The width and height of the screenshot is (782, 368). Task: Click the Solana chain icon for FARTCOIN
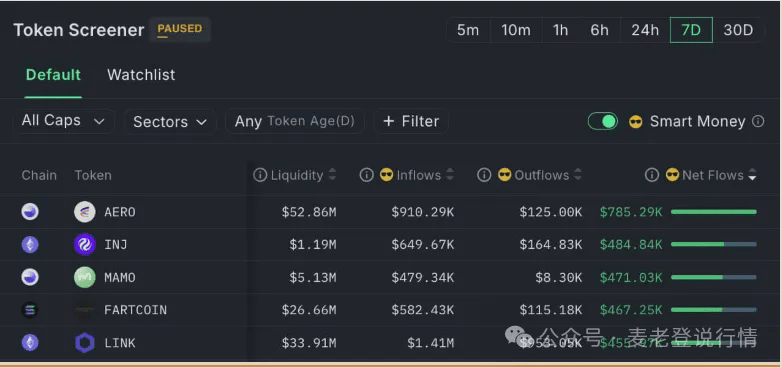pos(30,310)
